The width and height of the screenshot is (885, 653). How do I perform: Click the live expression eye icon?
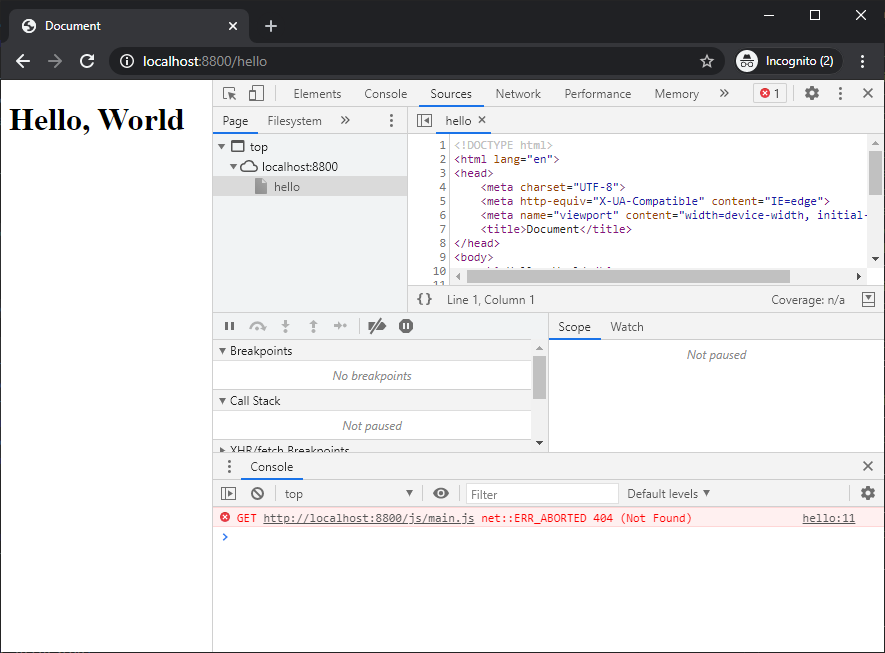[x=441, y=493]
